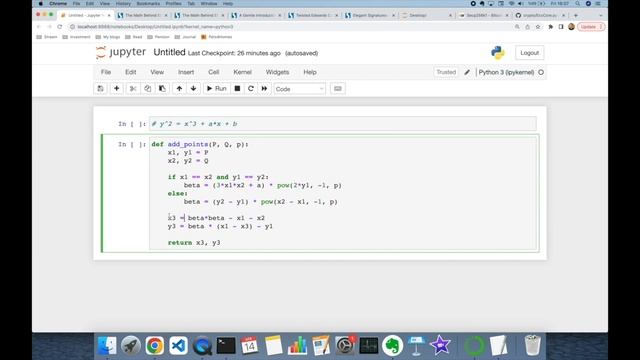Interrupt the kernel with the stop icon
The width and height of the screenshot is (640, 360).
pyautogui.click(x=237, y=89)
